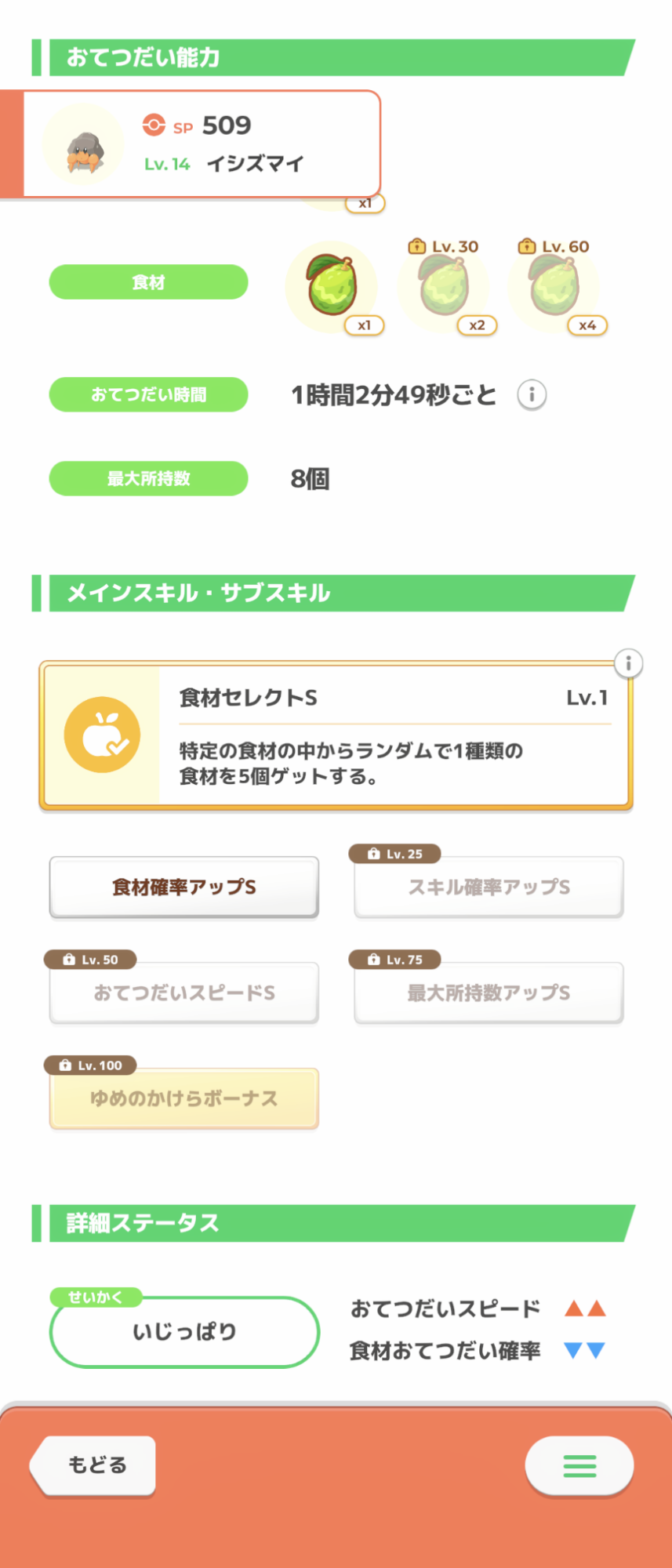672x1568 pixels.
Task: Tap the Lv. 30 locked ingredient icon
Action: pyautogui.click(x=444, y=285)
